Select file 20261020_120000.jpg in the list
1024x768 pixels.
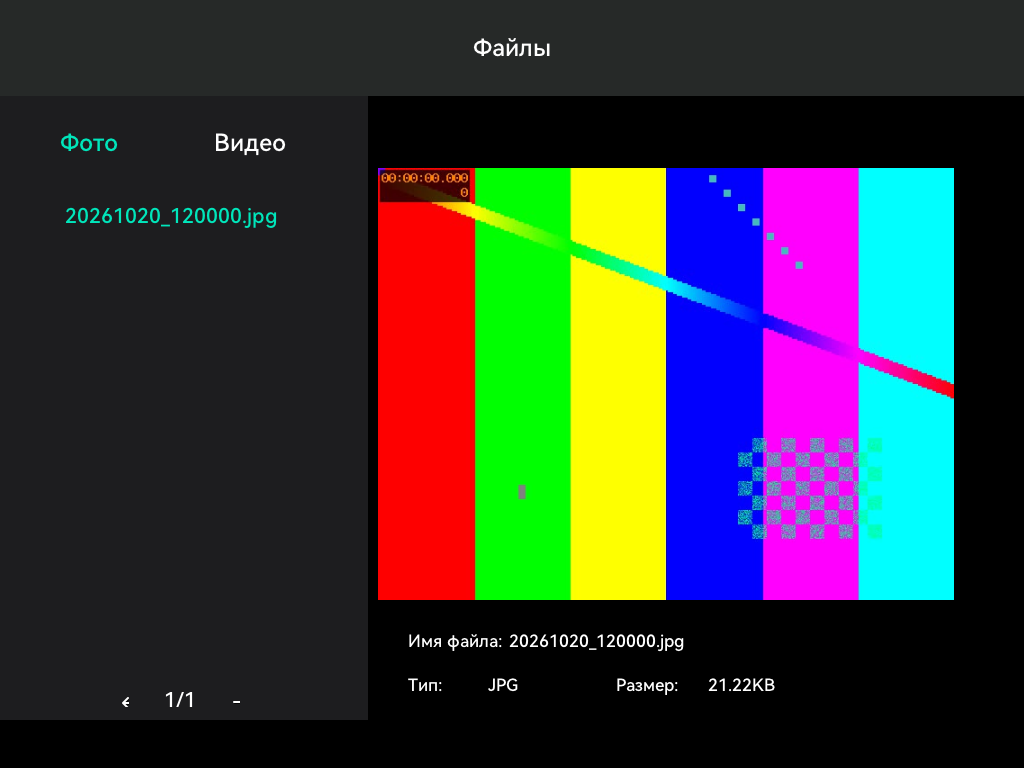point(171,216)
